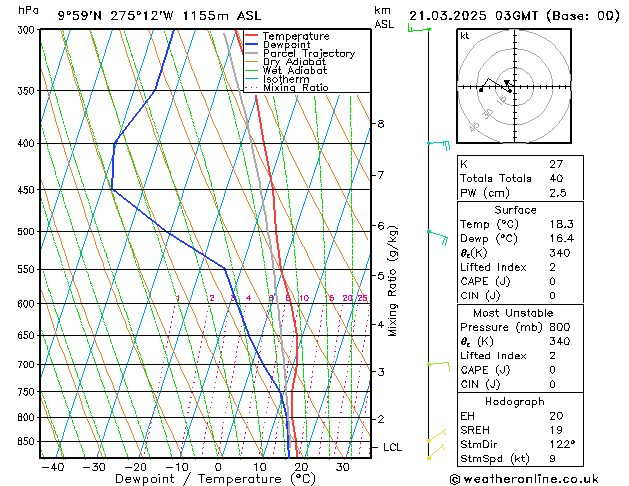This screenshot has height=486, width=629.
Task: Click the yellow surface wind barb
Action: tap(436, 452)
